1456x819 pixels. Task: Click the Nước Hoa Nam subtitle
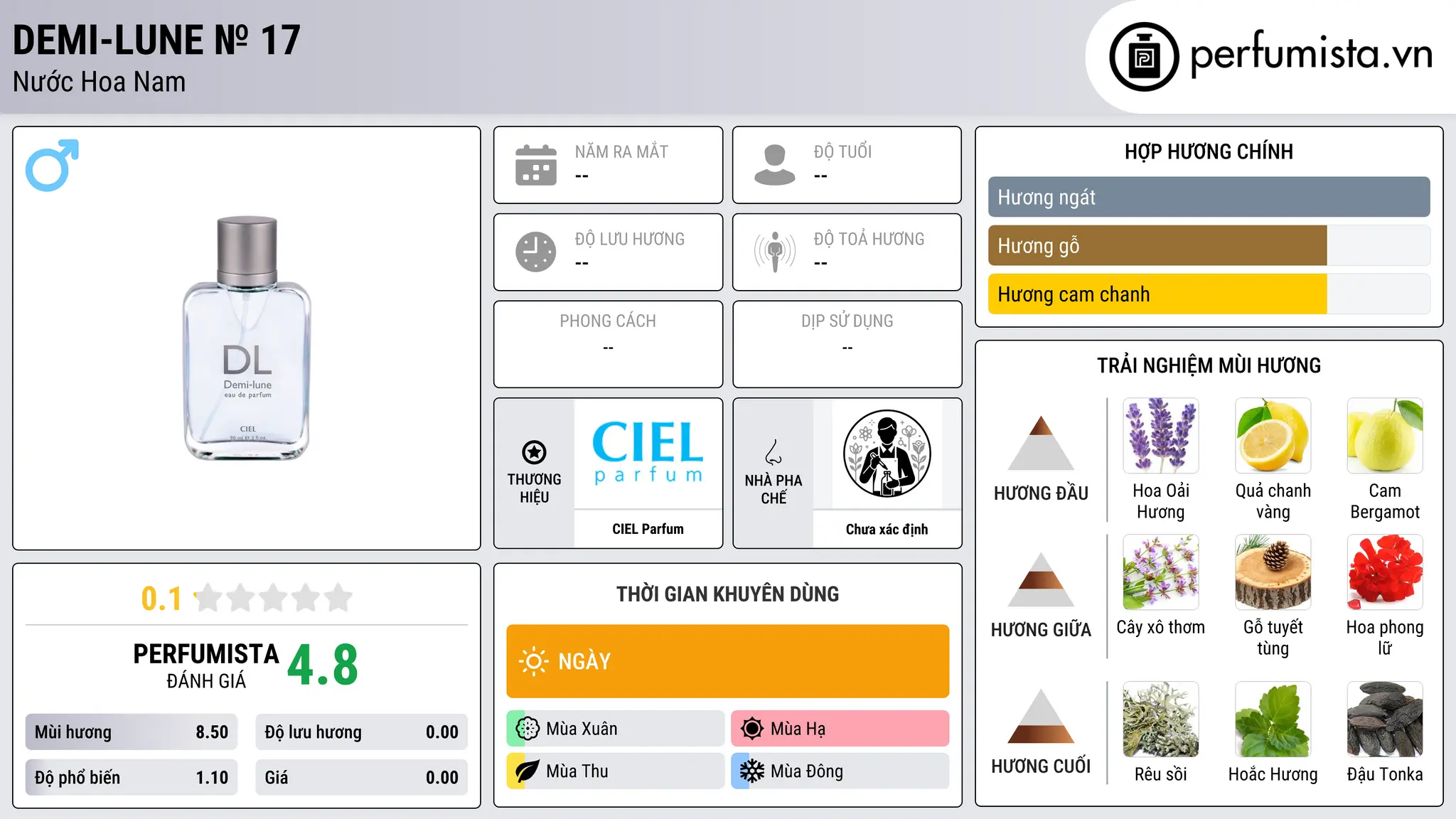pos(100,82)
